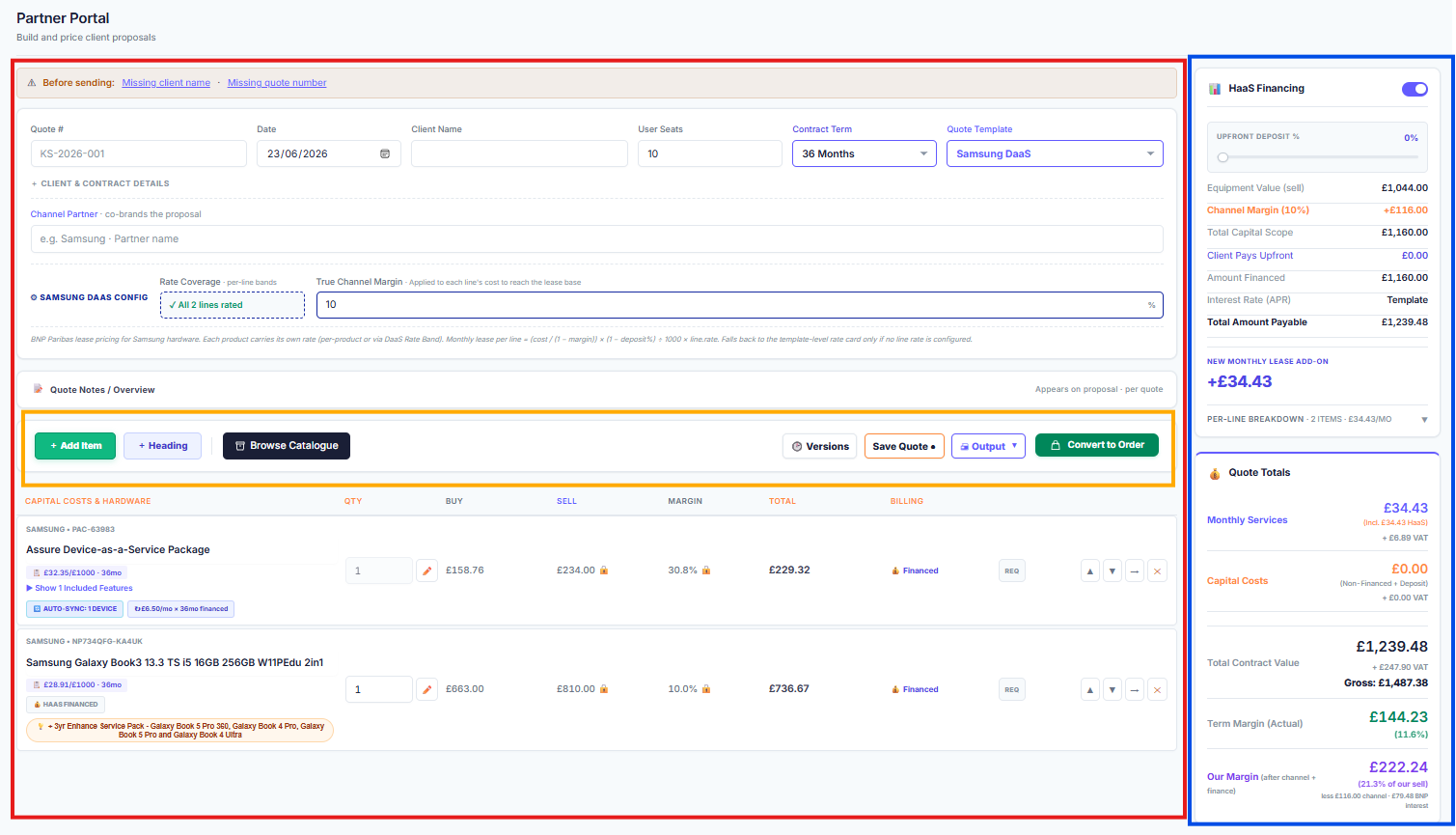This screenshot has height=835, width=1456.
Task: Delete the Assure Device-as-a-Service Package line
Action: [1158, 571]
